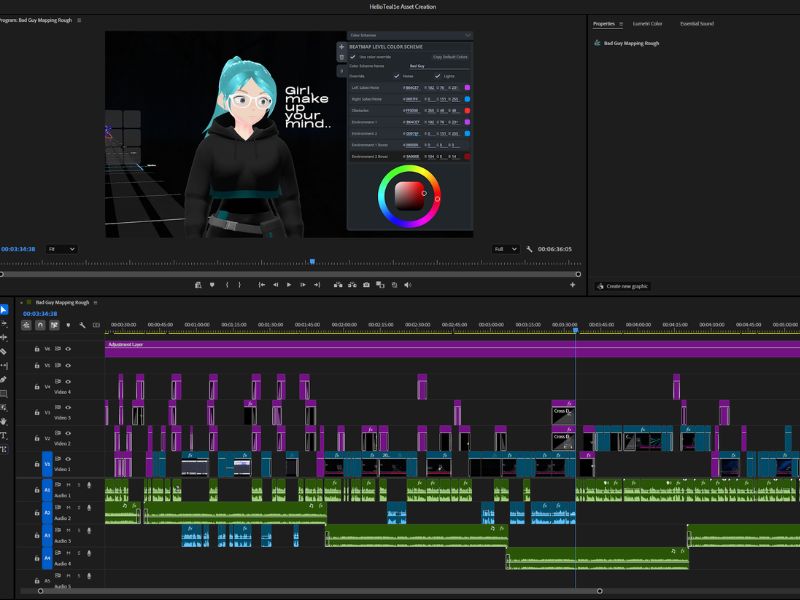Select the Razor tool
Viewport: 800px width, 600px height.
tap(4, 352)
